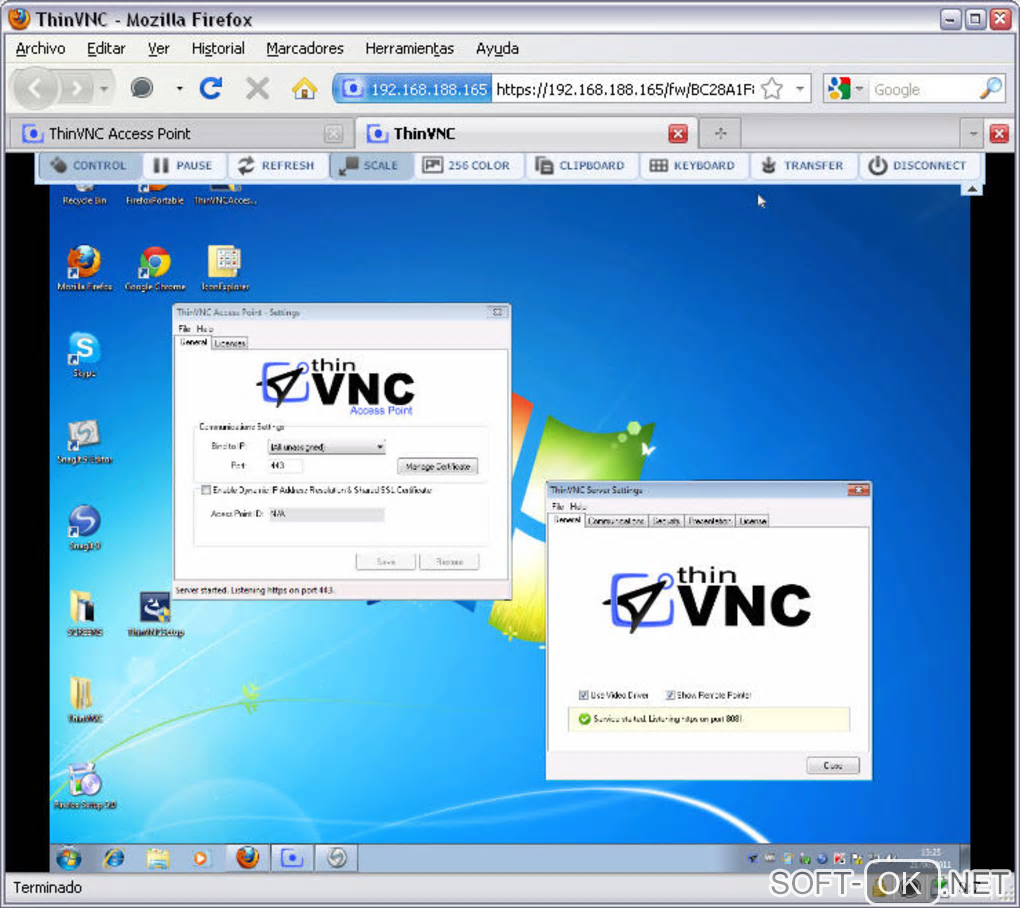Stop loading with the X icon
This screenshot has width=1020, height=908.
(x=258, y=88)
